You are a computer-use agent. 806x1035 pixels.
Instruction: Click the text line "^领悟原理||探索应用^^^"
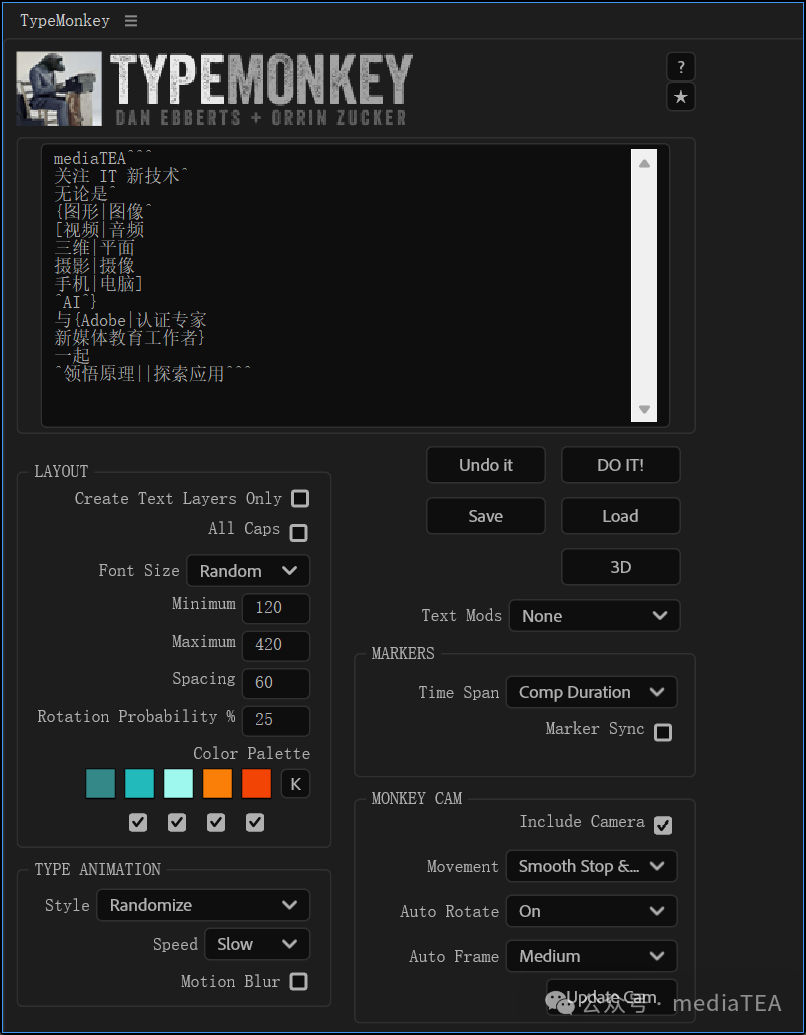(x=152, y=374)
